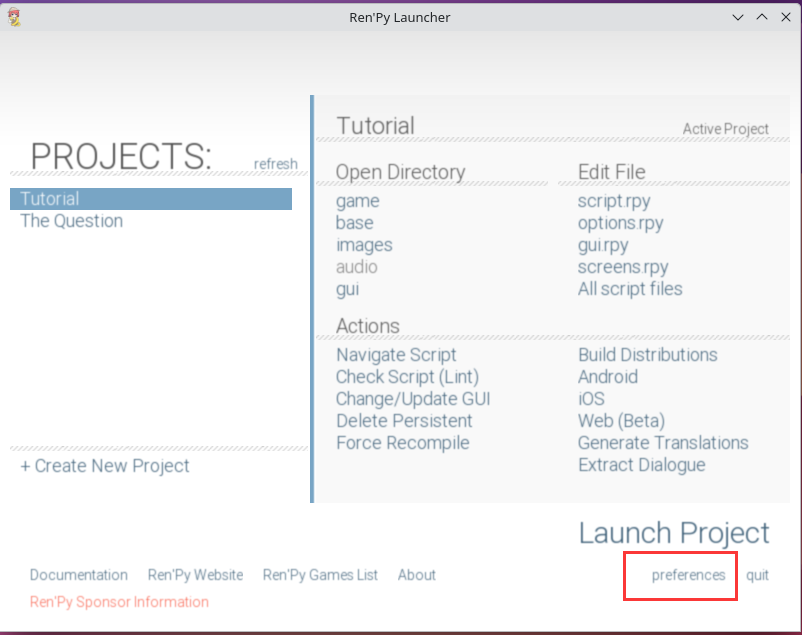Maximize the Ren'Py Launcher window

(x=762, y=17)
